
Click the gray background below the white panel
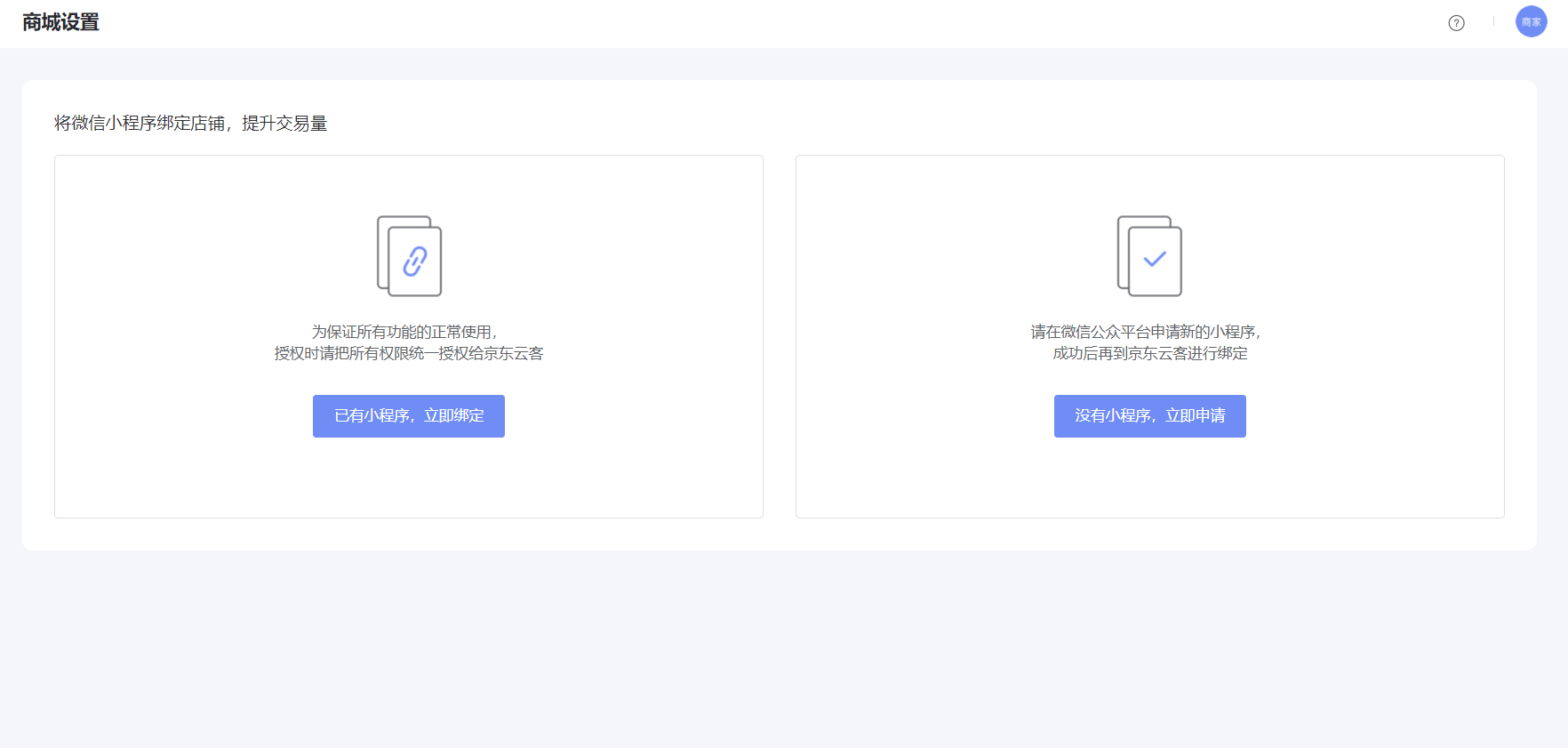coord(782,649)
